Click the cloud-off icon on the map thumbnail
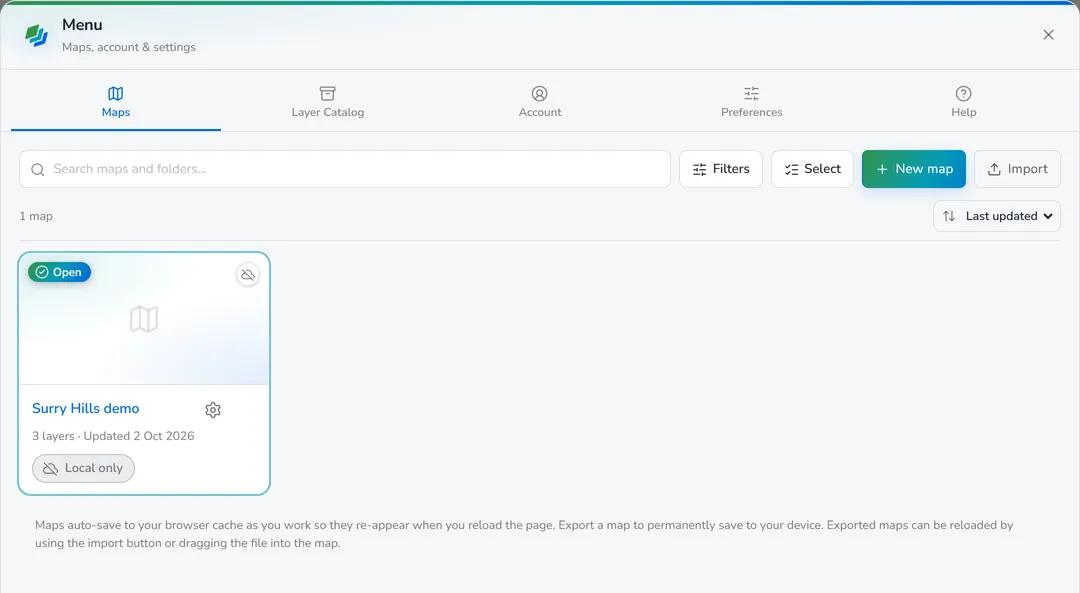 coord(248,275)
